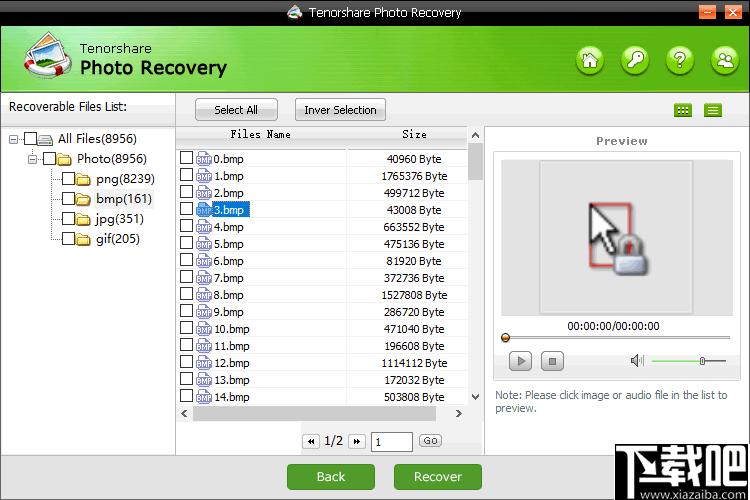Screen dimensions: 750x500
Task: Check the bmp folder checkbox
Action: pos(68,199)
